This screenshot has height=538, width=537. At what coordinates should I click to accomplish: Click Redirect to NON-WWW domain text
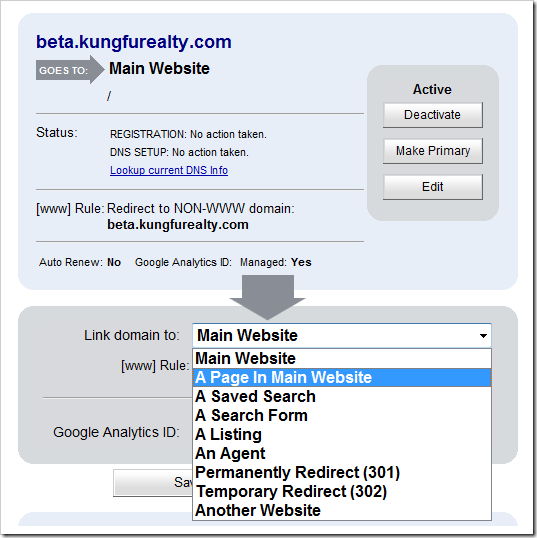[x=201, y=209]
